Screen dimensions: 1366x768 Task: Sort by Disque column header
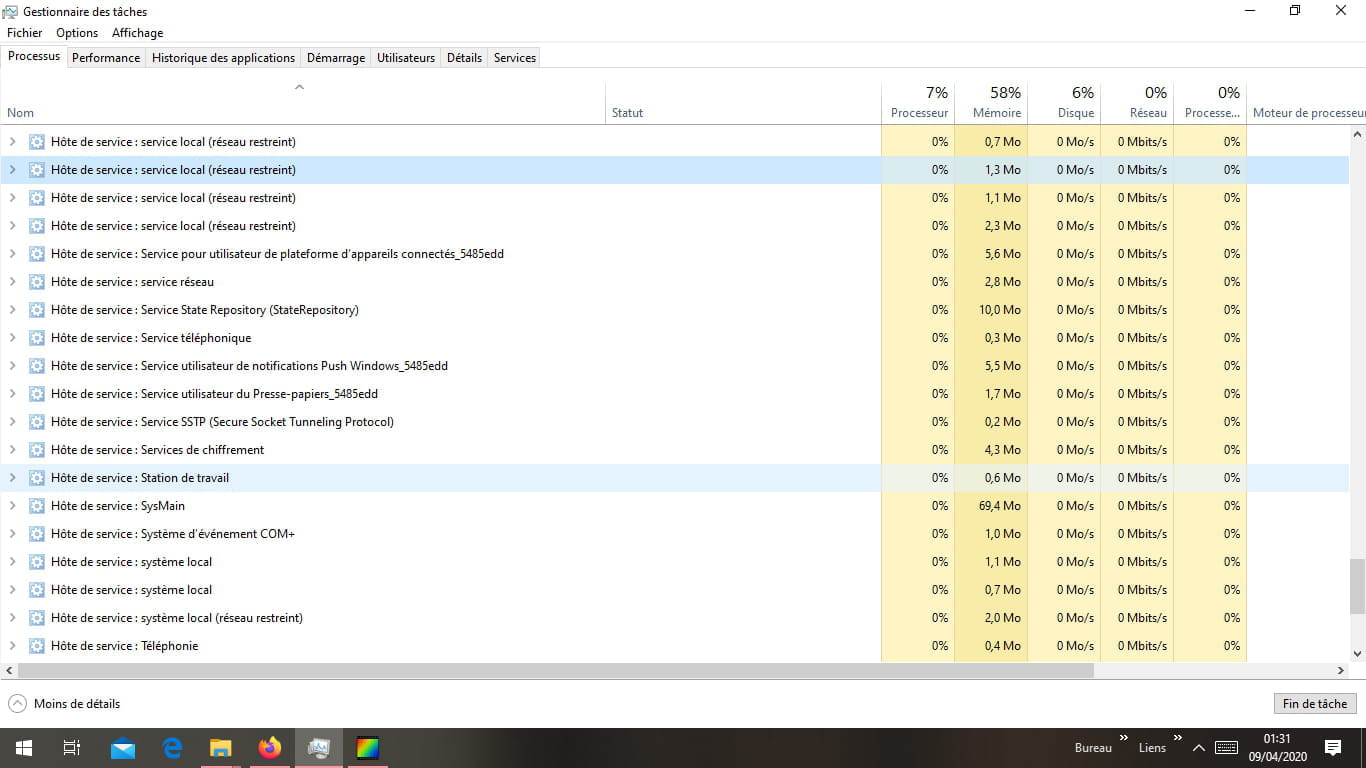(x=1064, y=102)
